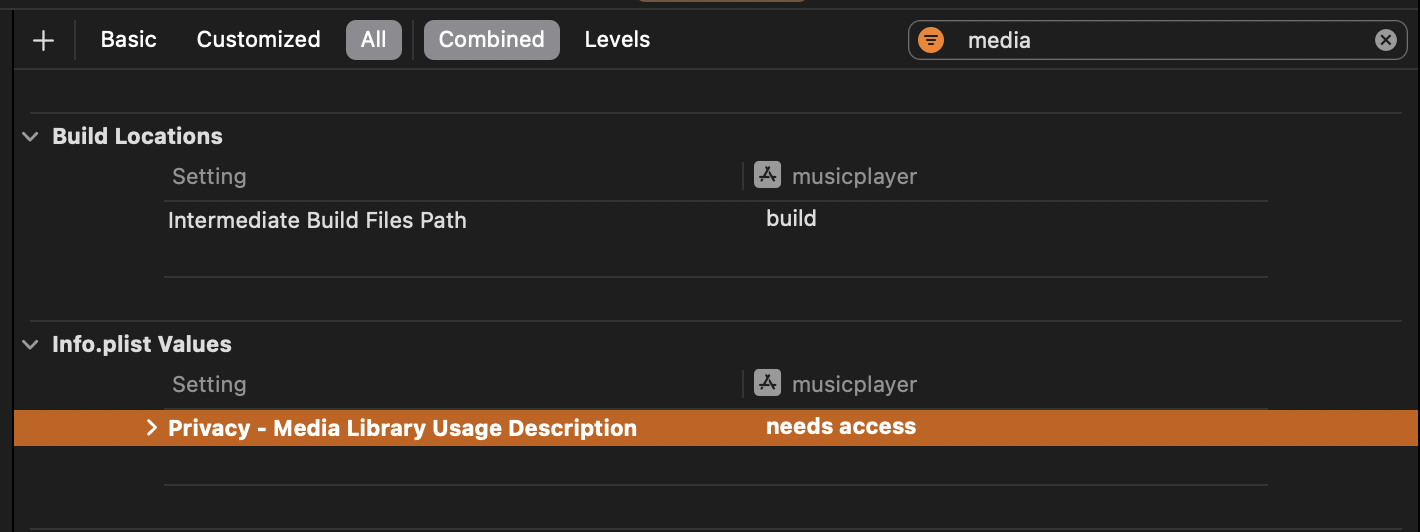This screenshot has width=1420, height=532.
Task: Click the needs access value
Action: point(840,427)
